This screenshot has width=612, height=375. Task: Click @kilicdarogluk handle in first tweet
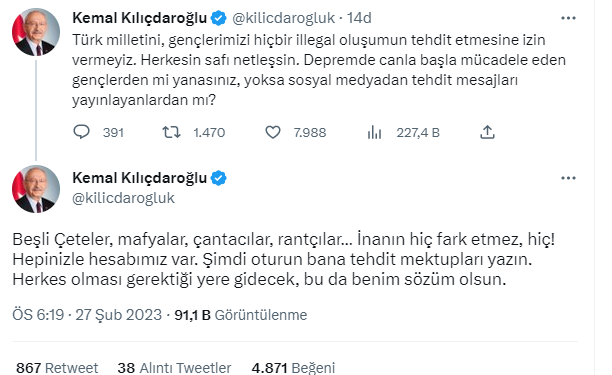coord(283,18)
